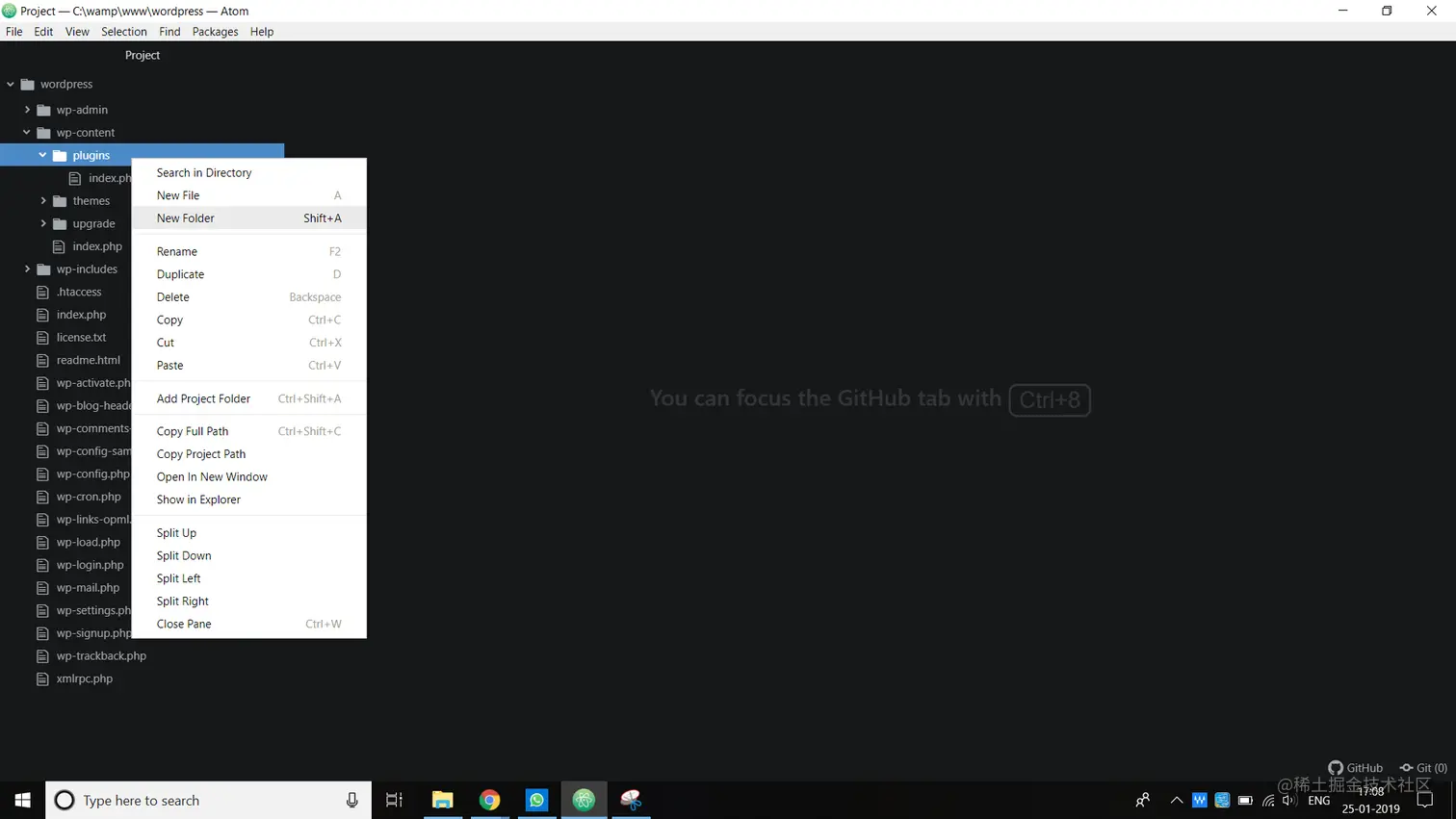Collapse the wordpress root folder chevron
This screenshot has width=1456, height=819.
[11, 84]
